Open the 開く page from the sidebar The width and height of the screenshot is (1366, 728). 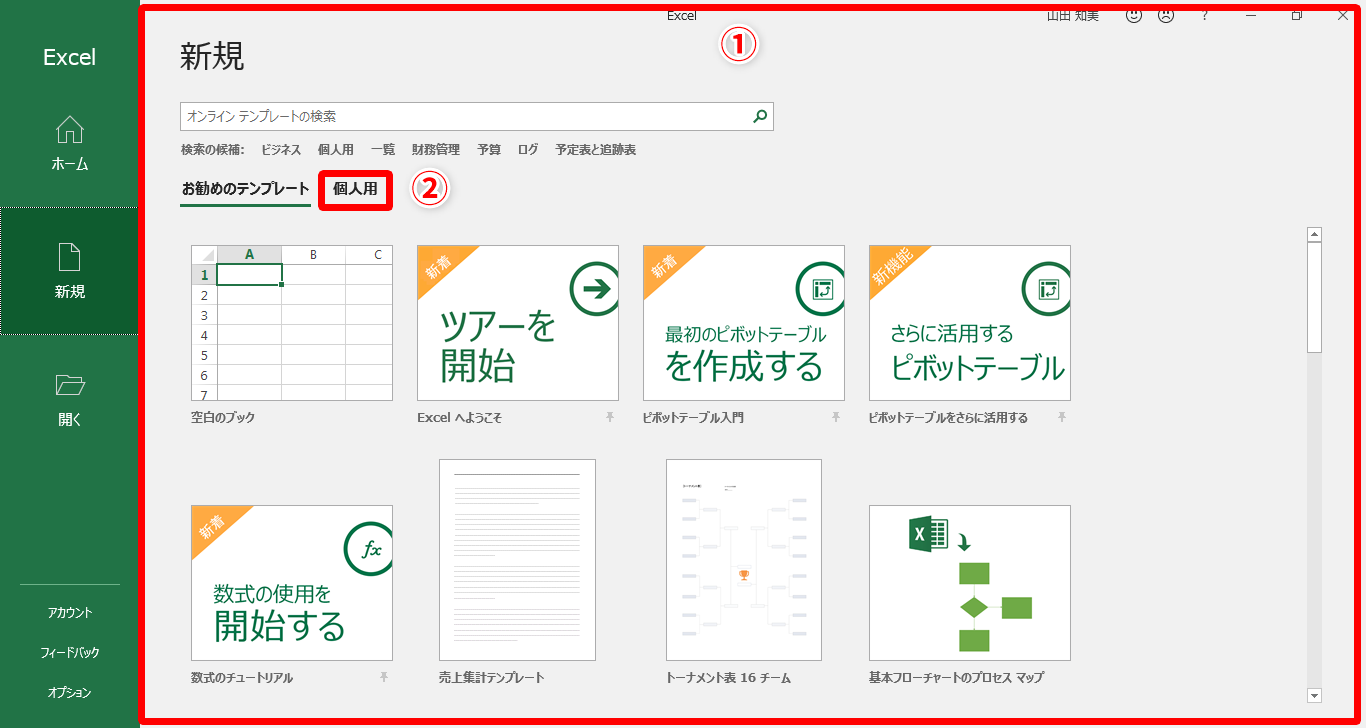[69, 399]
